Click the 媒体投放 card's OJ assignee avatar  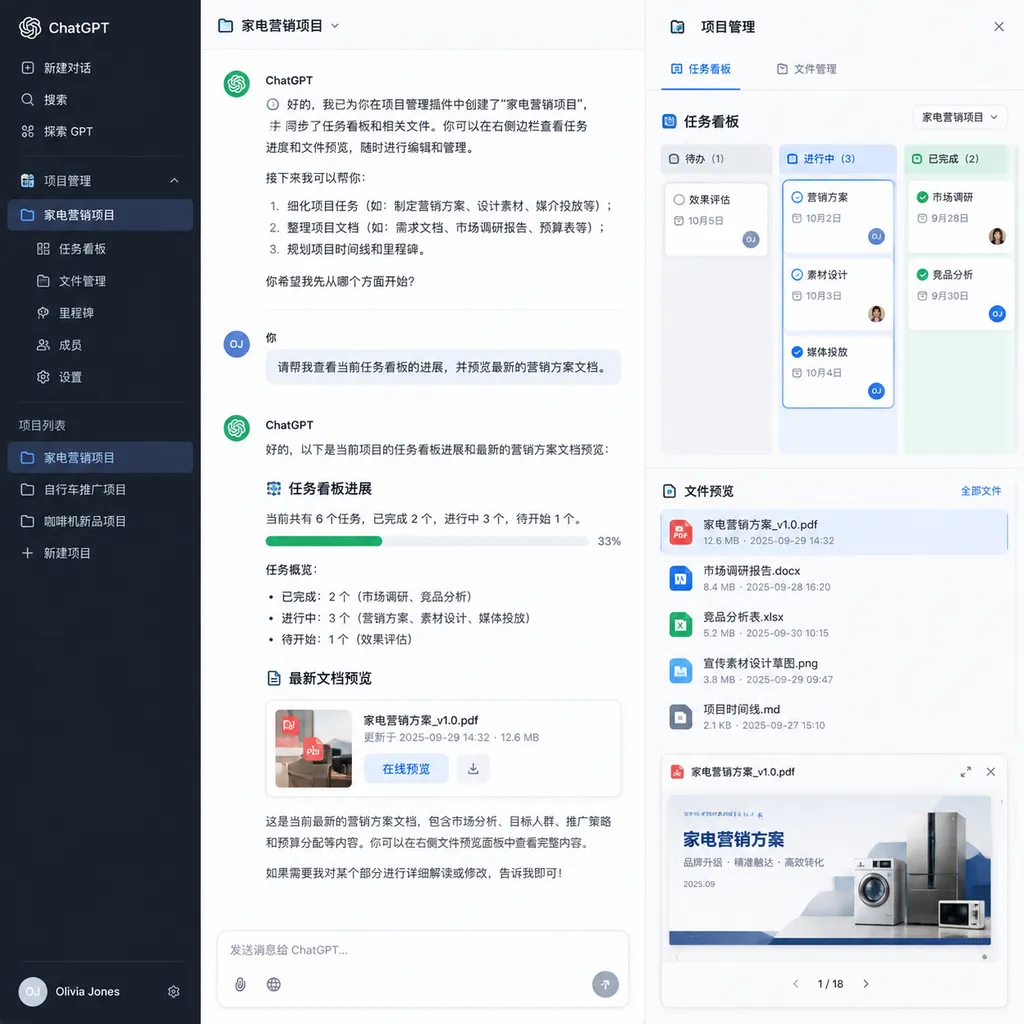click(876, 391)
